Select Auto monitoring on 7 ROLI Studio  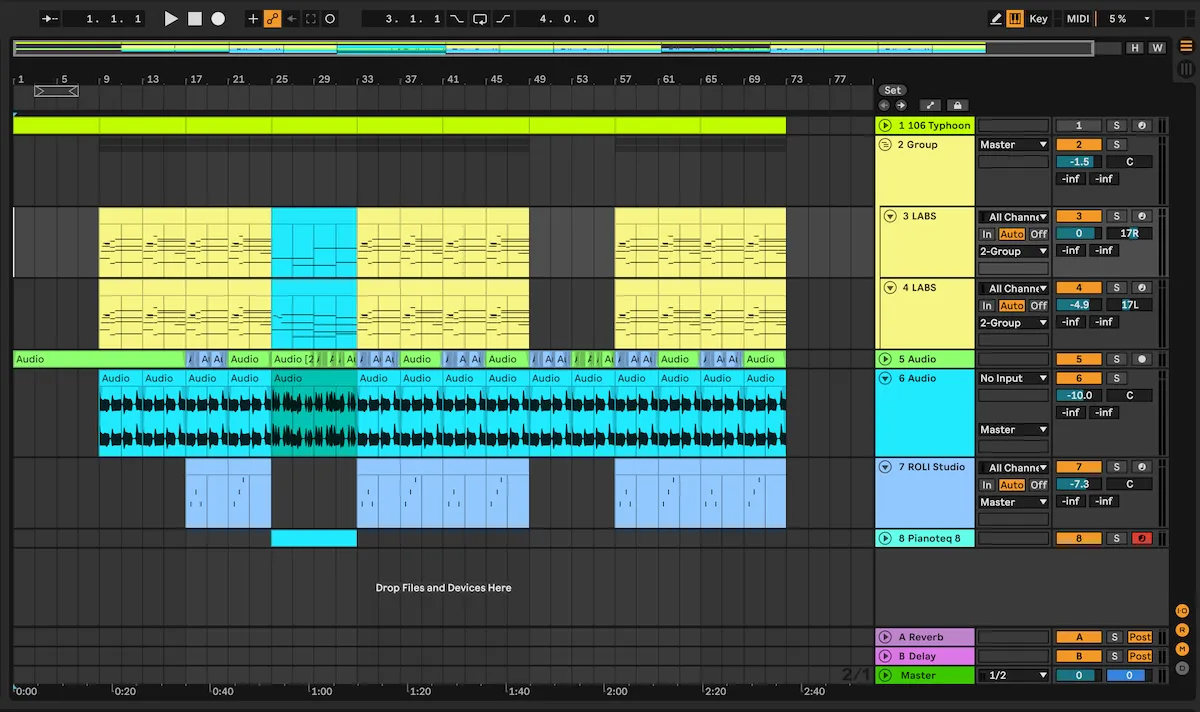click(x=1012, y=485)
